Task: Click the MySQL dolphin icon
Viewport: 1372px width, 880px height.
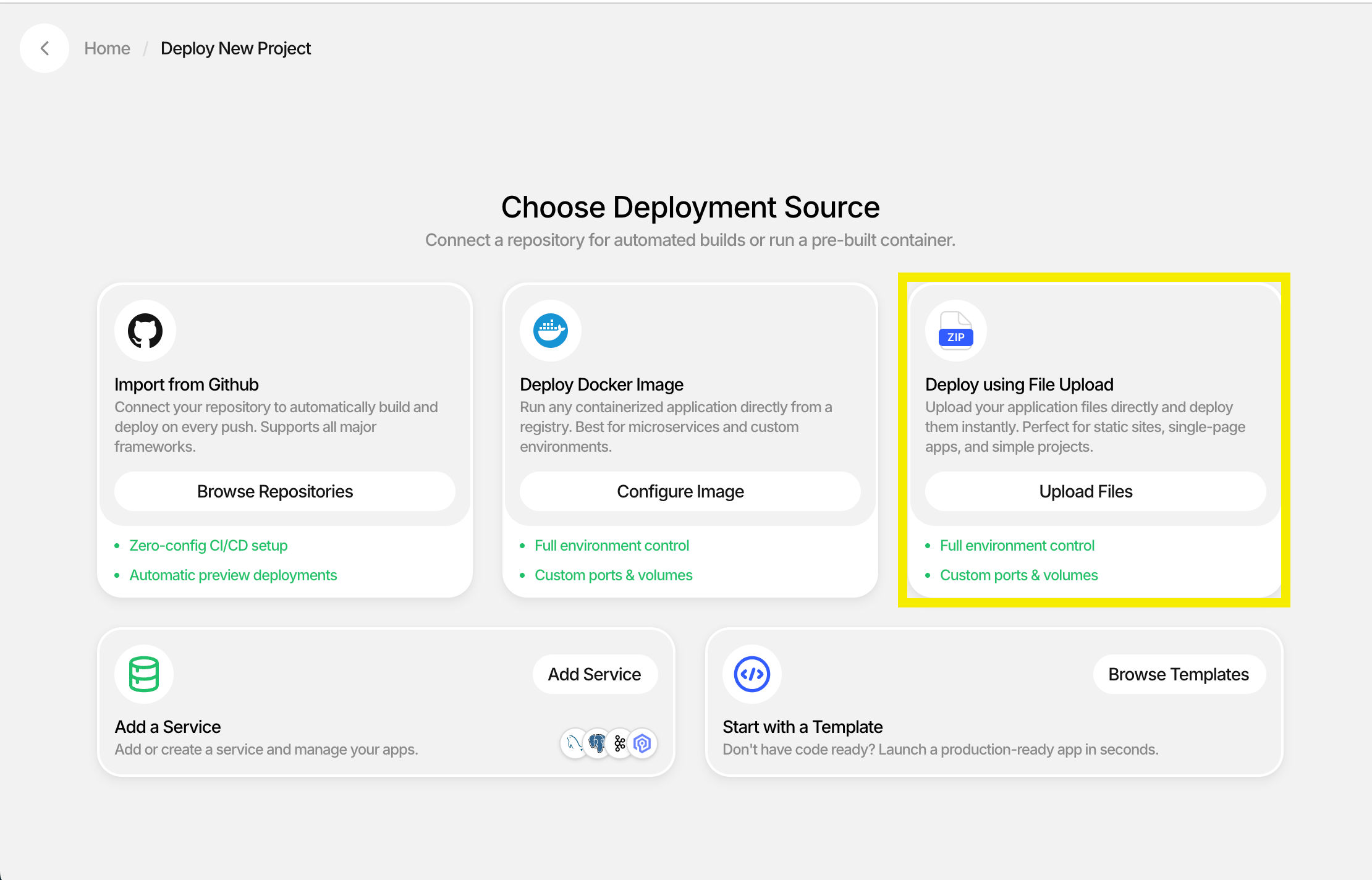Action: point(574,743)
